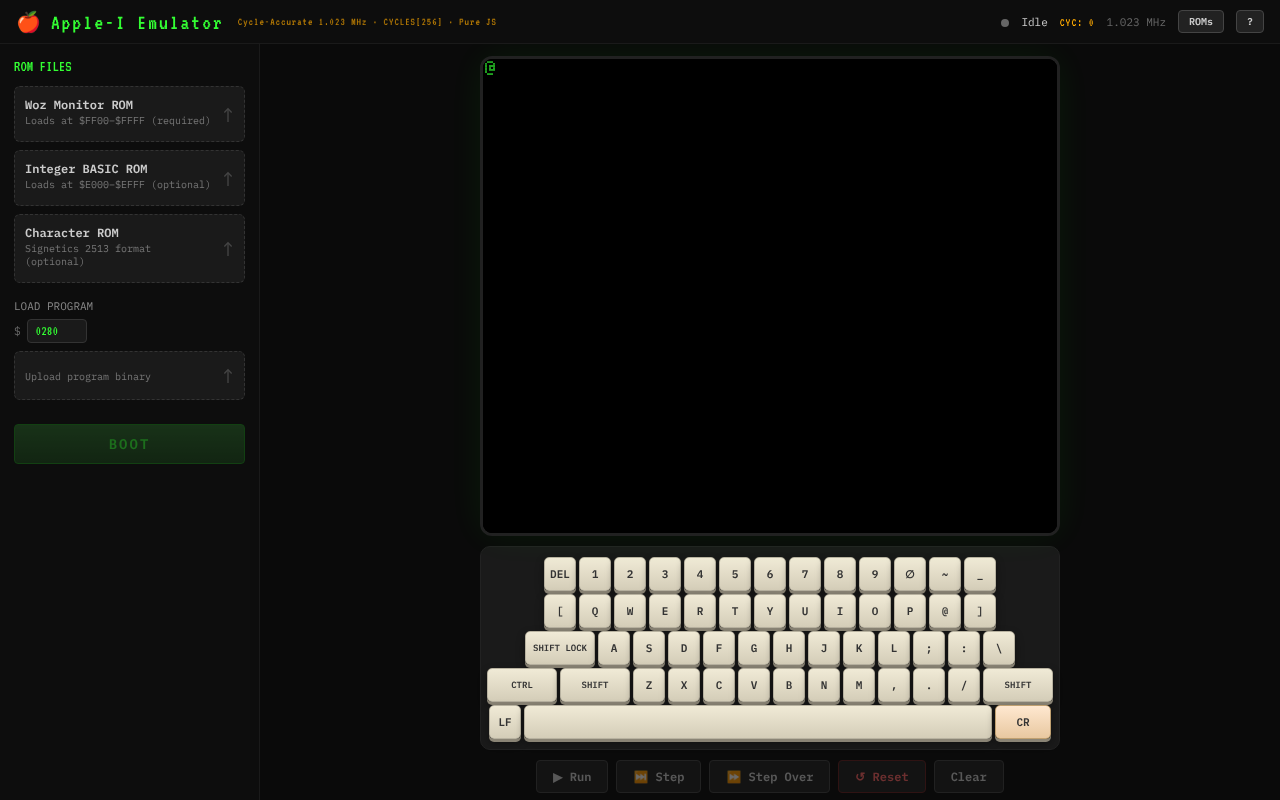Step Over the current instruction
1280x800 pixels.
(x=769, y=776)
